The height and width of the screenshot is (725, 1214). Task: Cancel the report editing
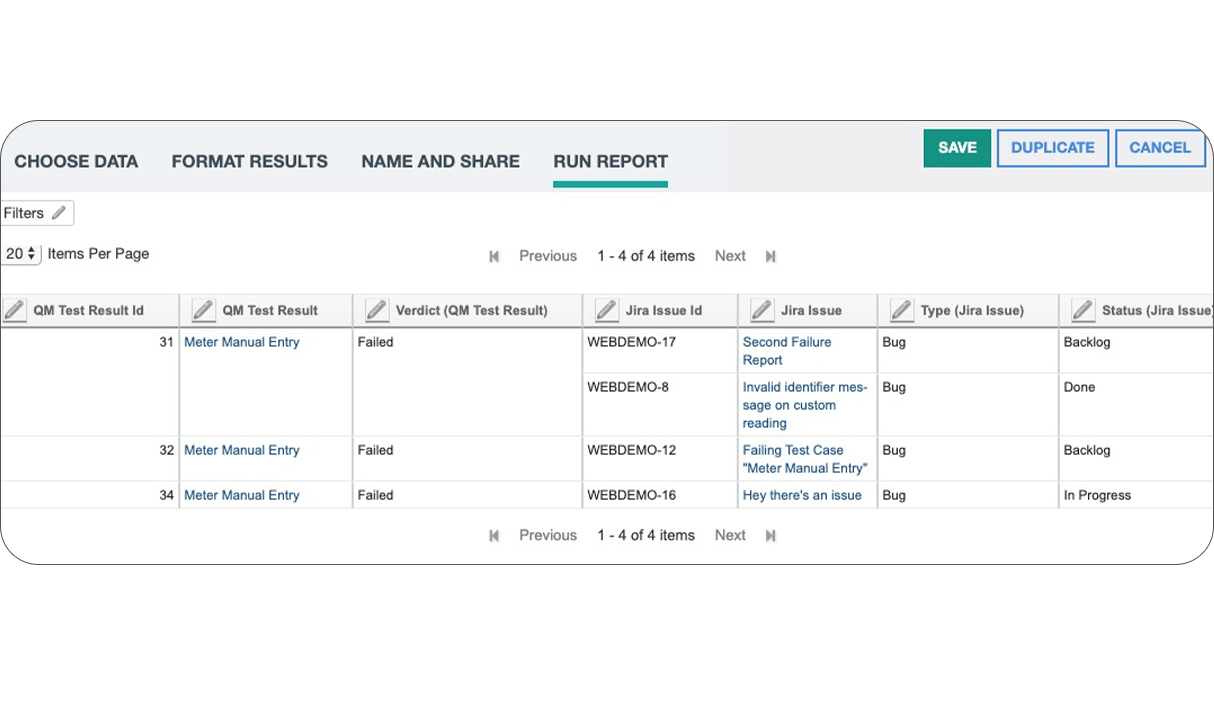coord(1160,147)
